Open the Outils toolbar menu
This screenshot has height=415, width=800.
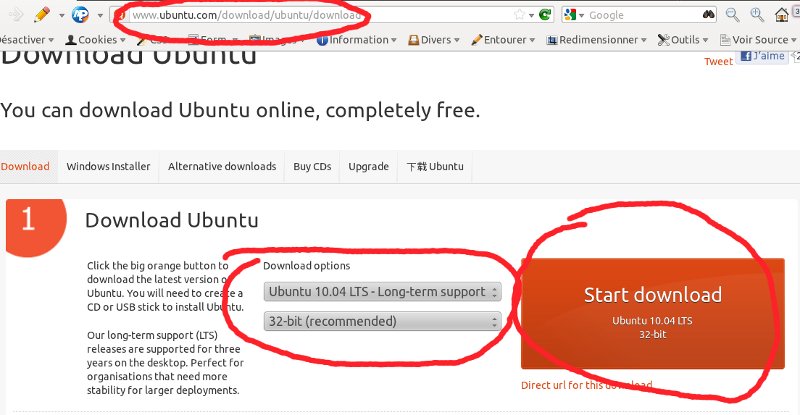click(683, 40)
